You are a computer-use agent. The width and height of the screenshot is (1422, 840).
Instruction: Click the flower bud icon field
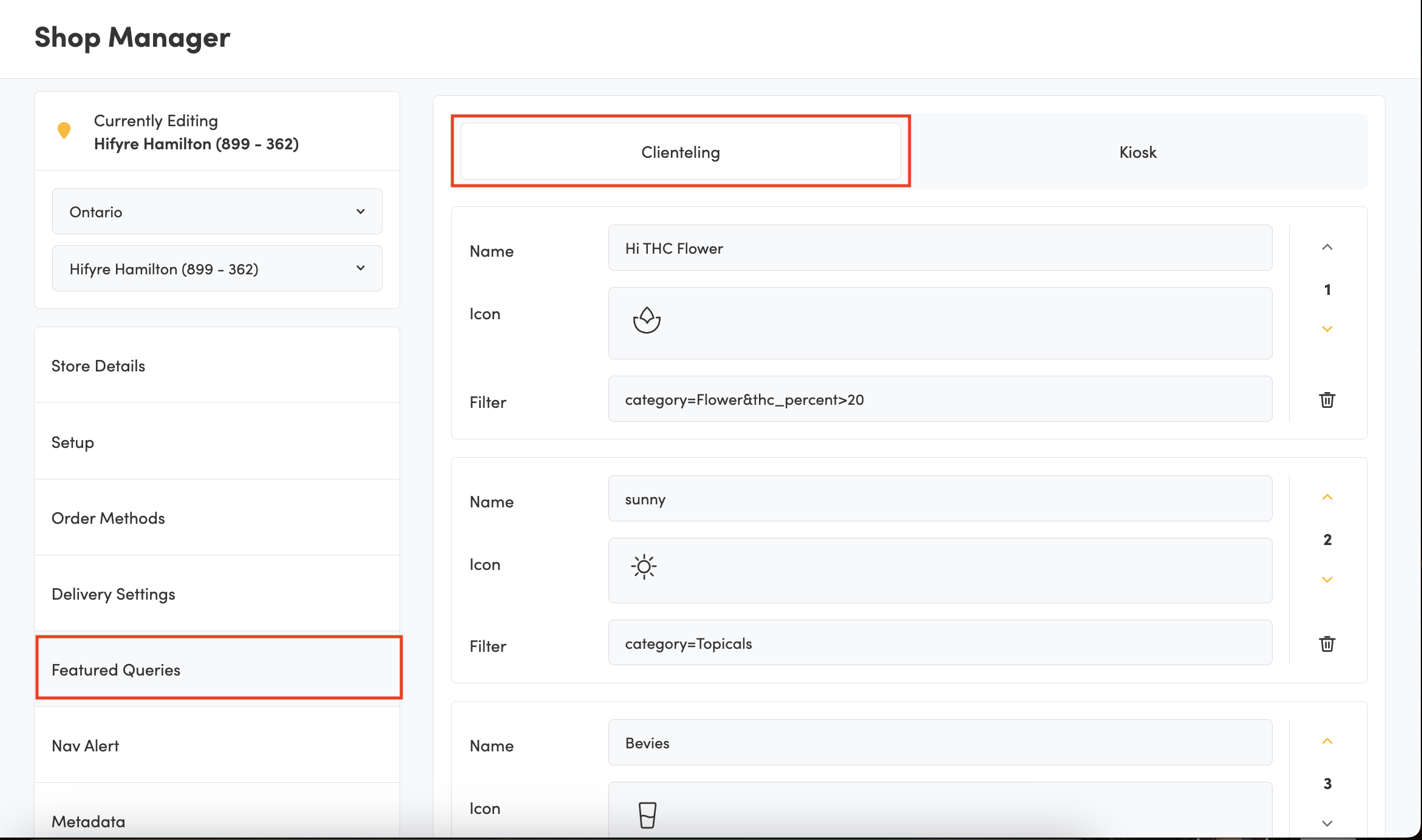647,320
